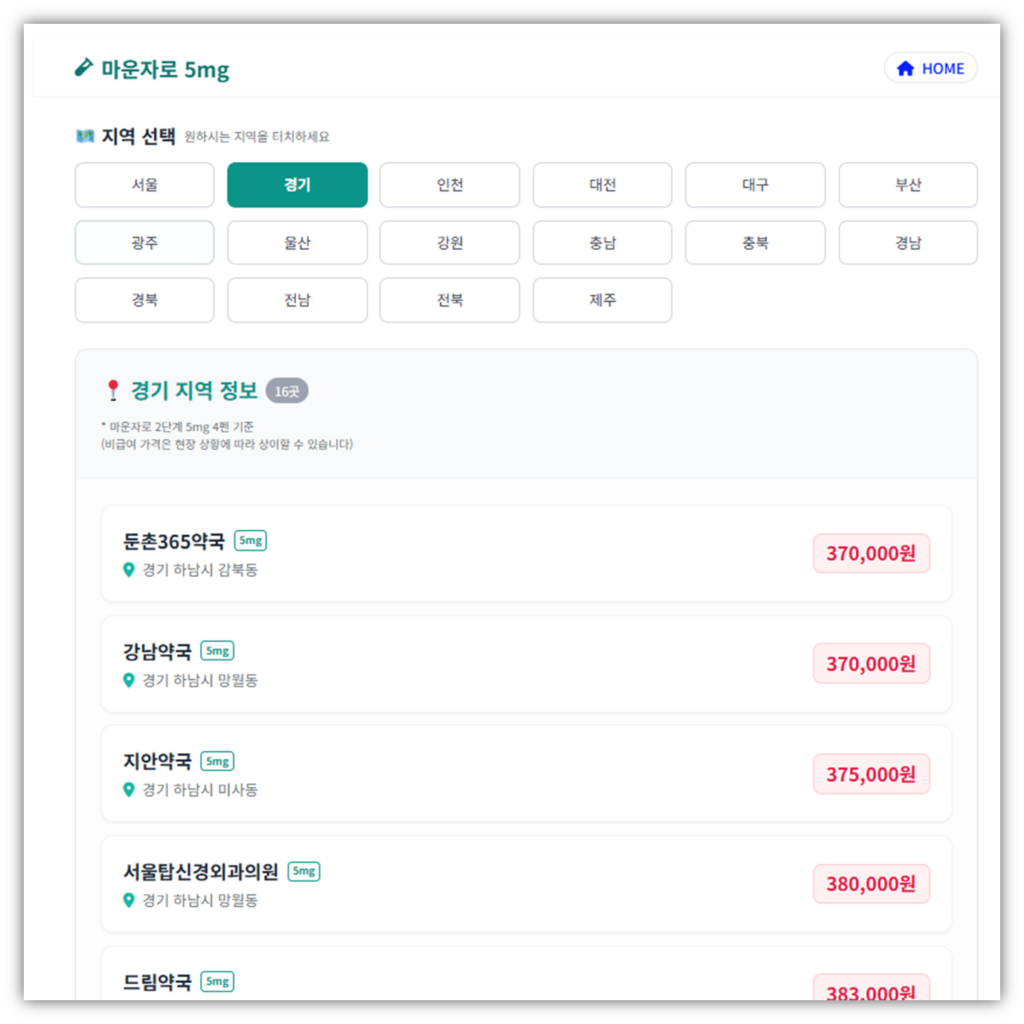Switch to the 서울 region
This screenshot has width=1024, height=1024.
point(144,185)
